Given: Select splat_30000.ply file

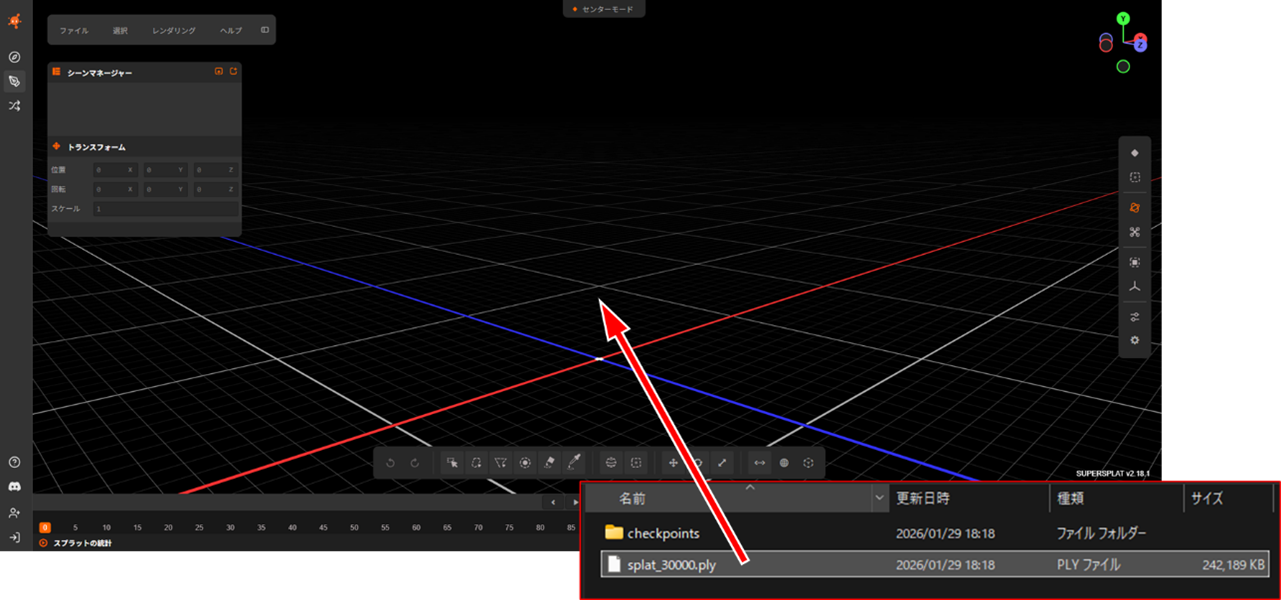Looking at the screenshot, I should point(670,565).
